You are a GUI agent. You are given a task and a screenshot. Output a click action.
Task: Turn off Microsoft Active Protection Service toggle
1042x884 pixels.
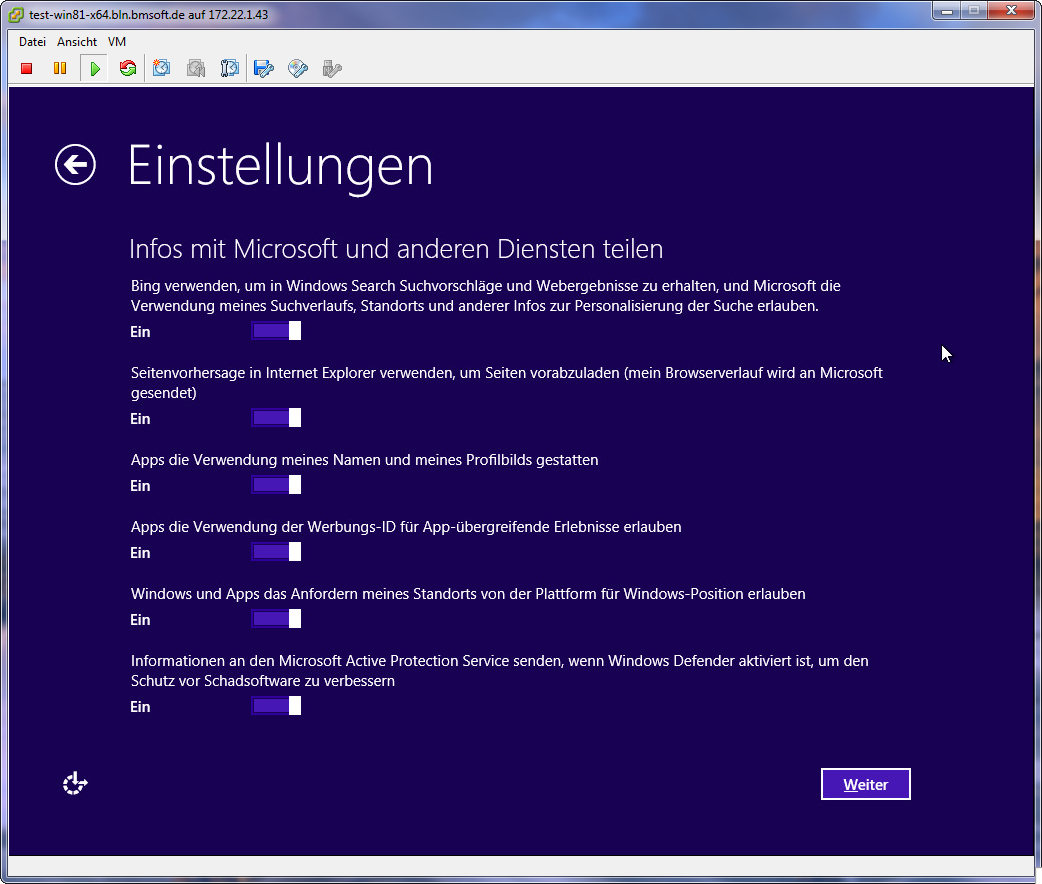point(276,706)
